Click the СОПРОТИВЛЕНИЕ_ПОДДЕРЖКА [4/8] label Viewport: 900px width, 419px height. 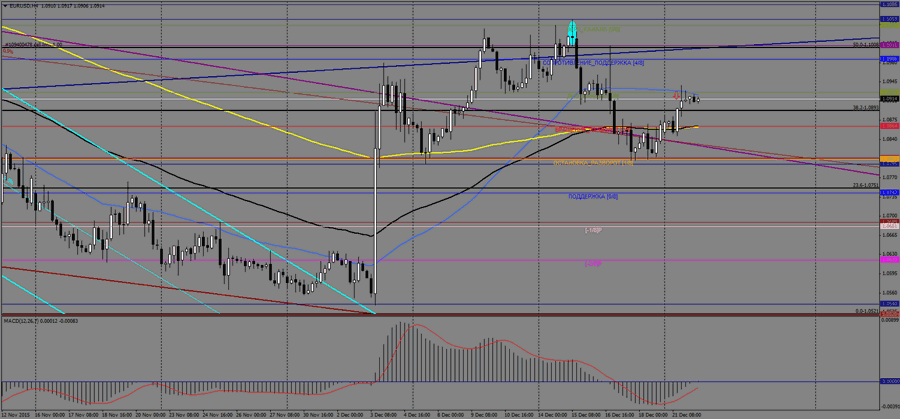593,63
